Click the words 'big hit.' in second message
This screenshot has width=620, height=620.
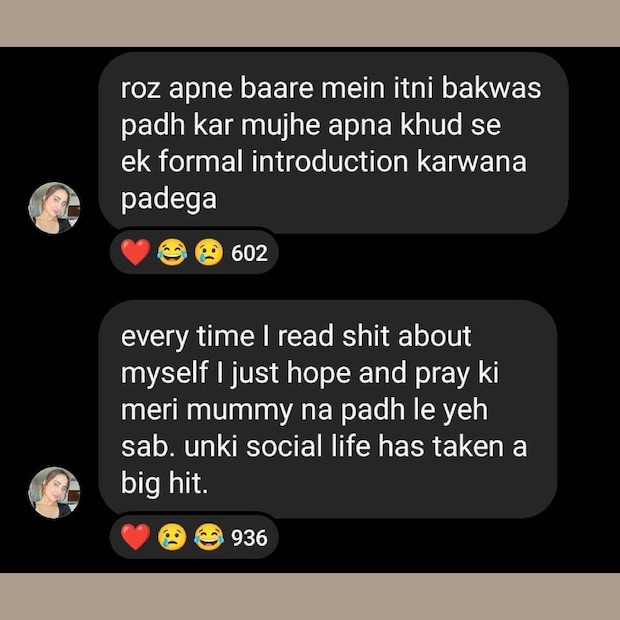click(164, 484)
